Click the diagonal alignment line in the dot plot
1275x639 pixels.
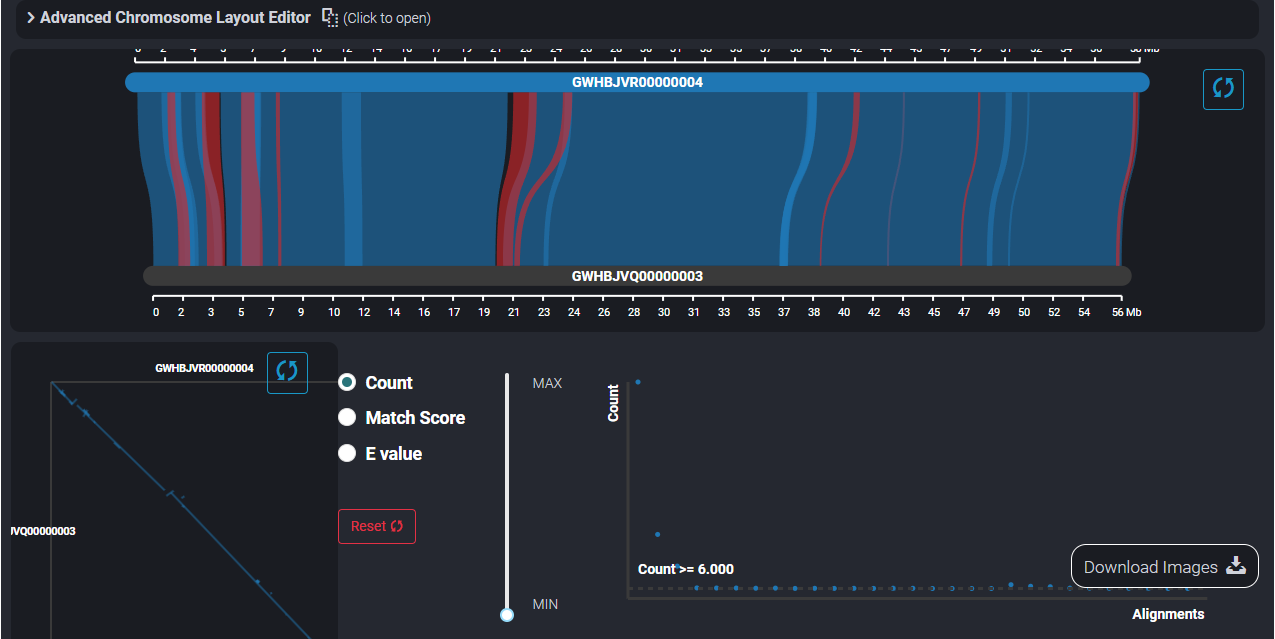point(200,525)
